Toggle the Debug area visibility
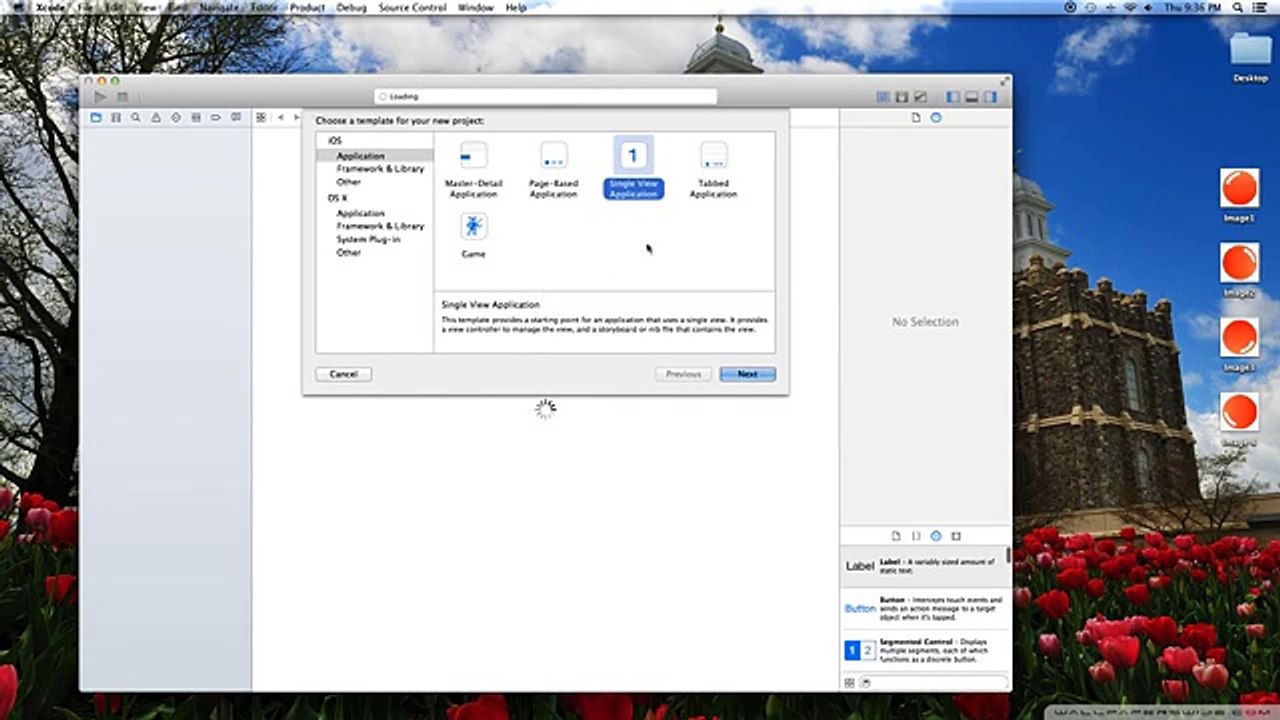This screenshot has width=1280, height=720. tap(971, 97)
